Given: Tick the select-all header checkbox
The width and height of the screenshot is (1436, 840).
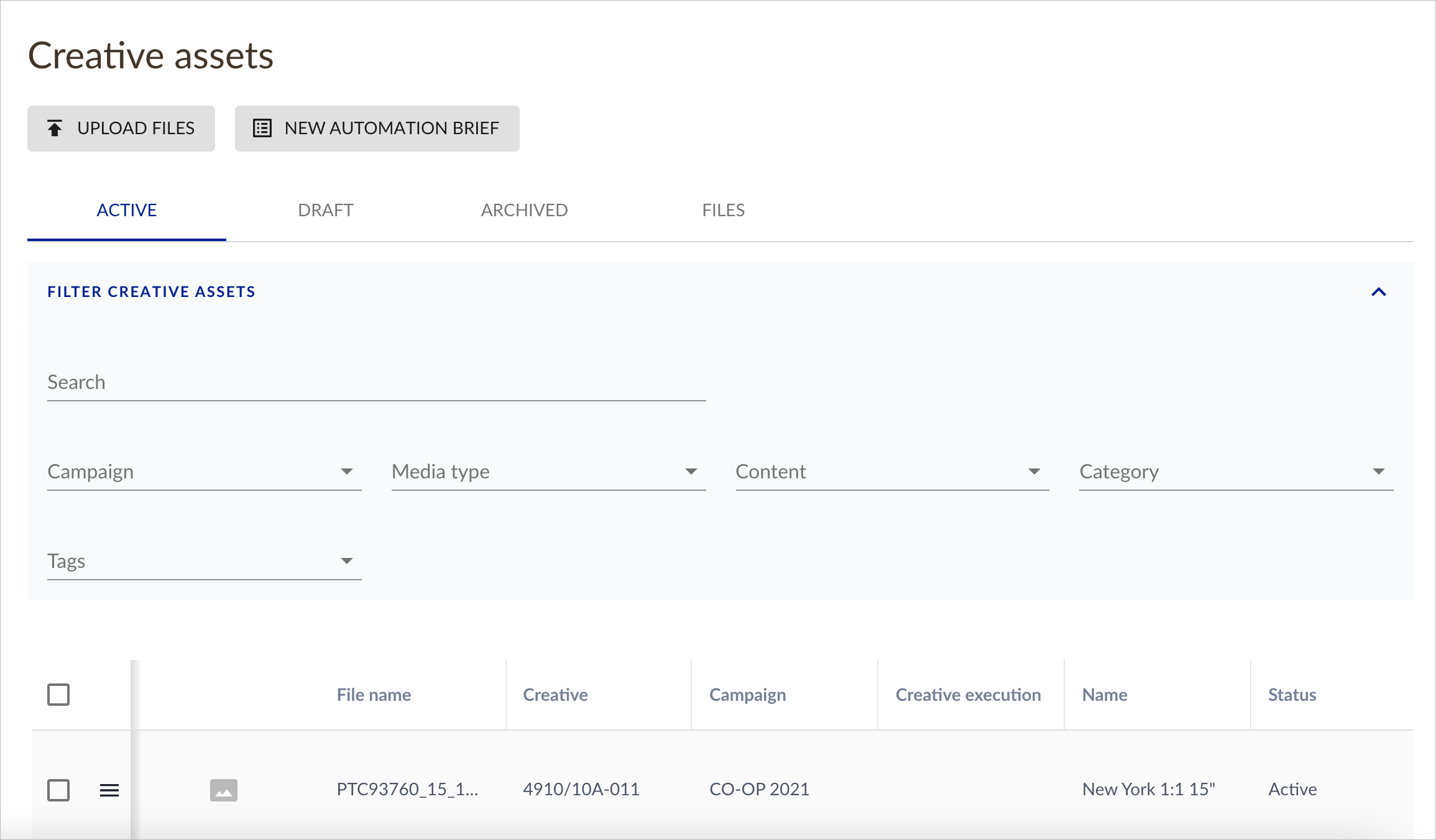Looking at the screenshot, I should [x=58, y=695].
